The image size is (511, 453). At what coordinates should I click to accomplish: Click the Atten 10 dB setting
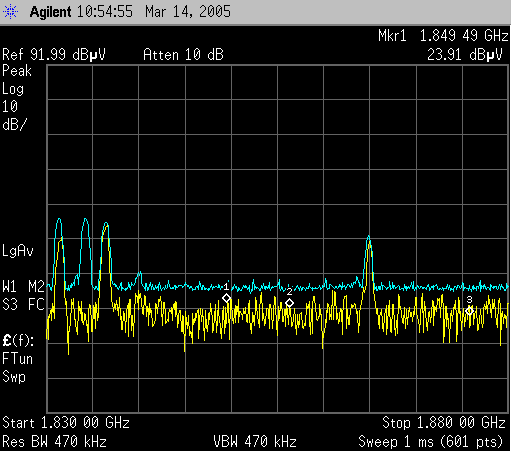tap(183, 54)
